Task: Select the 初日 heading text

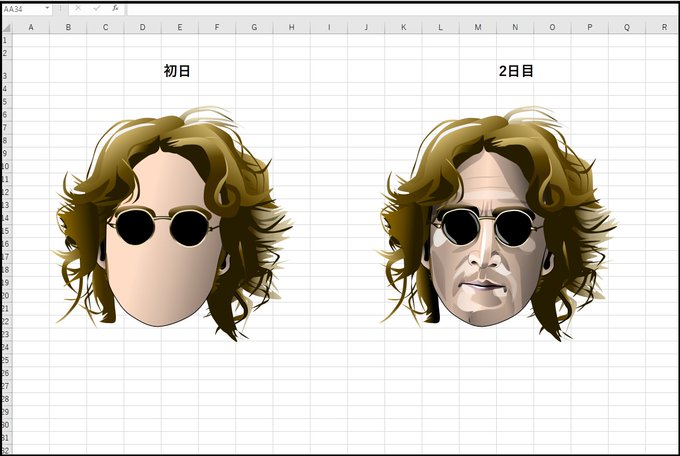Action: click(x=177, y=71)
